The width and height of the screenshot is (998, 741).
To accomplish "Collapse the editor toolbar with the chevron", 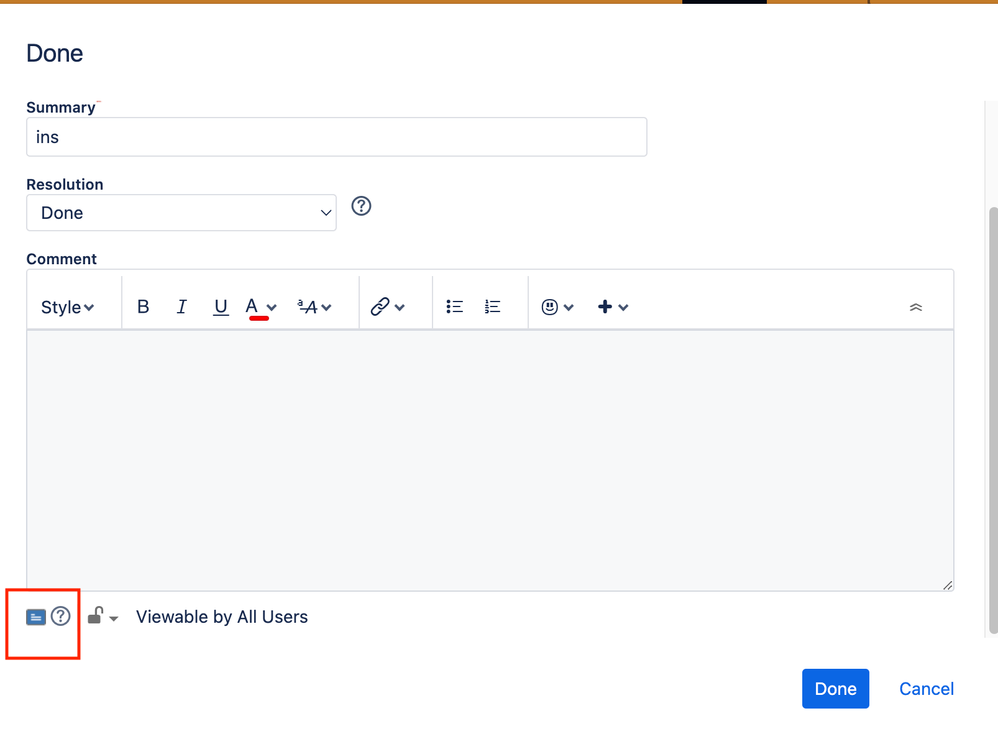I will click(x=916, y=307).
